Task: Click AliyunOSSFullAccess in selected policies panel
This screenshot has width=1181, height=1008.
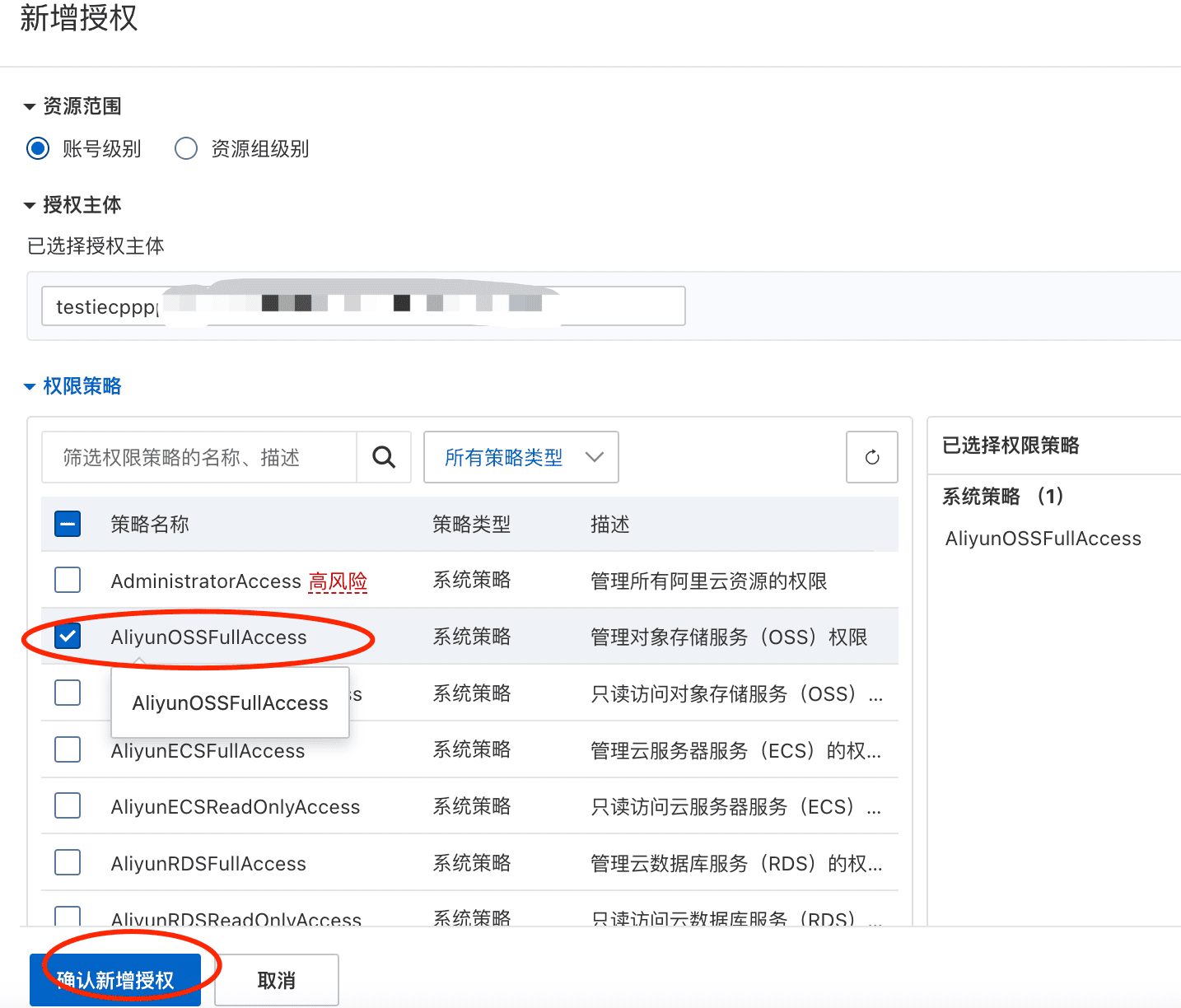Action: tap(1043, 539)
